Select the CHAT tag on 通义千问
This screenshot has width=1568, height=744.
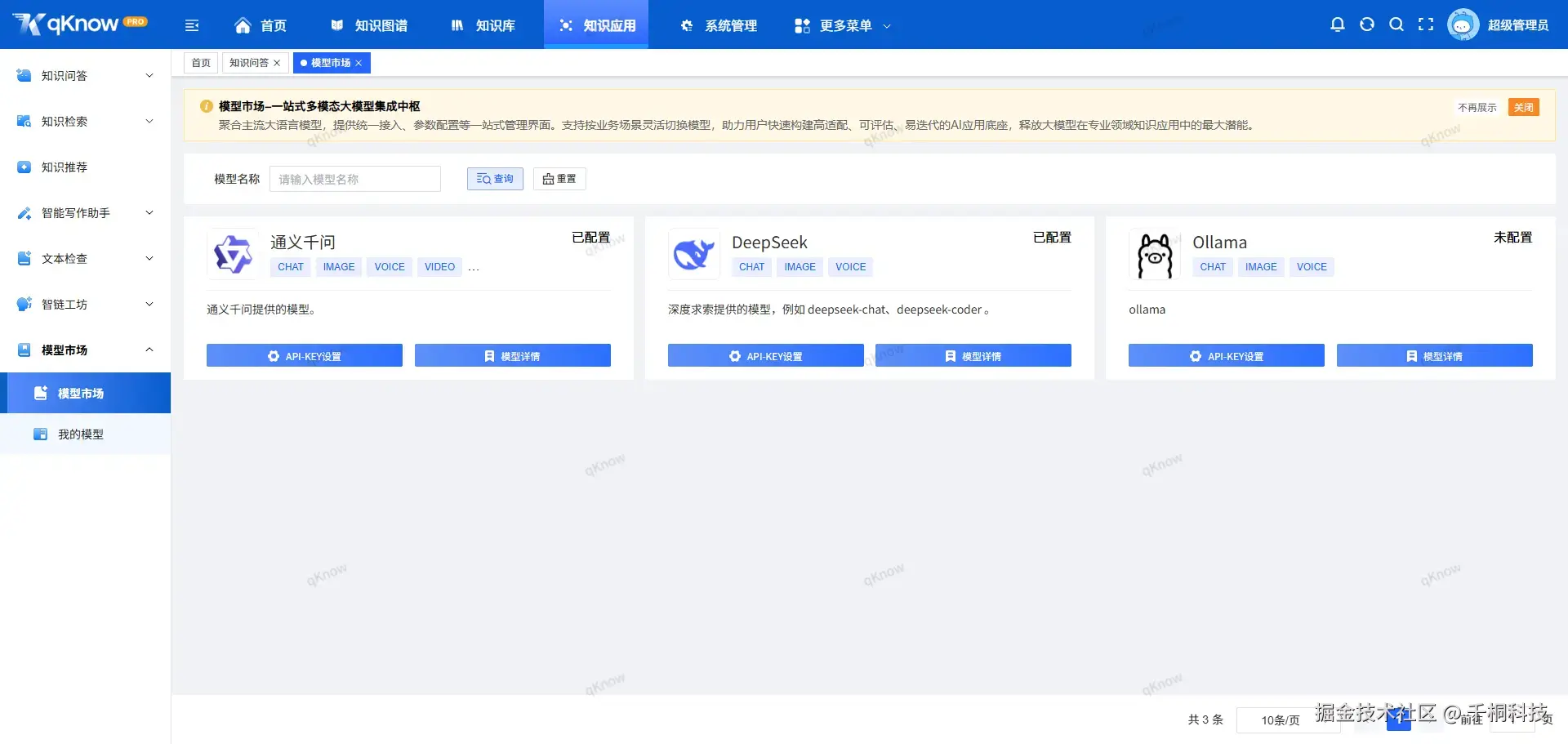pos(290,266)
